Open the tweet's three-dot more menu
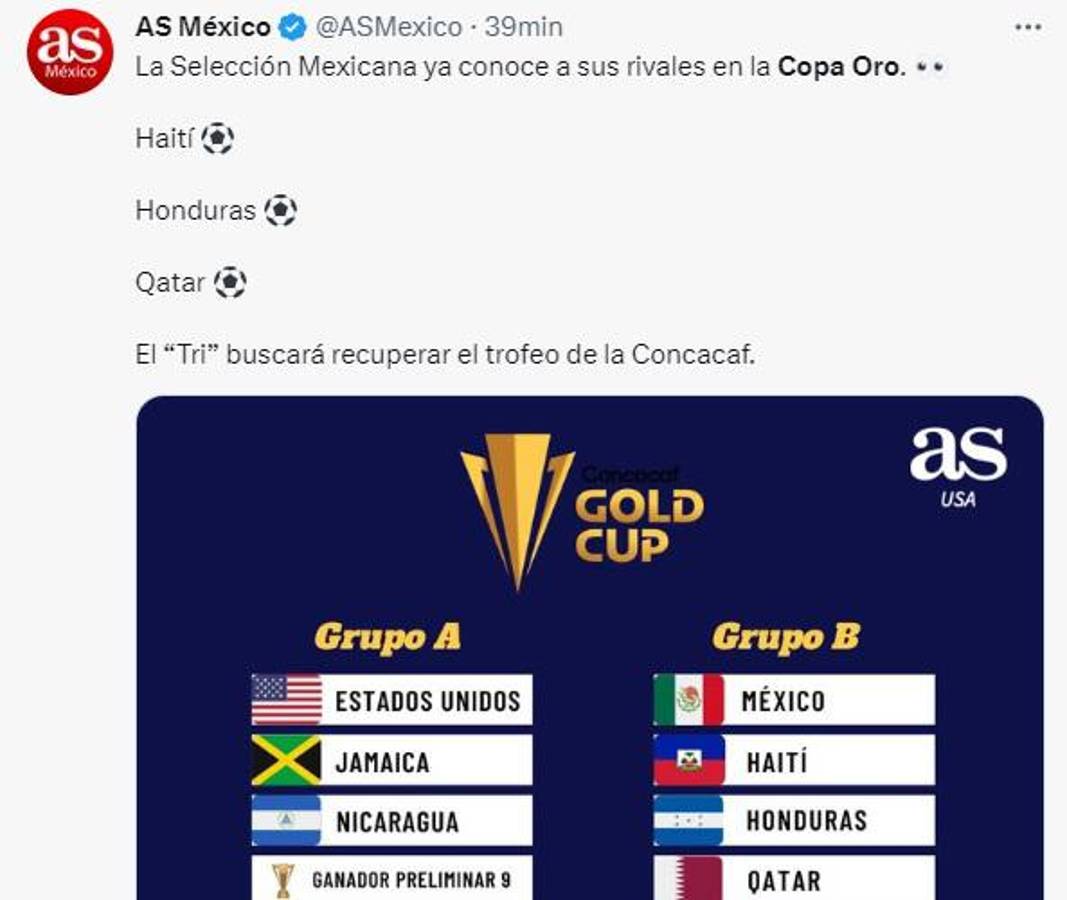The image size is (1067, 900). (1028, 28)
